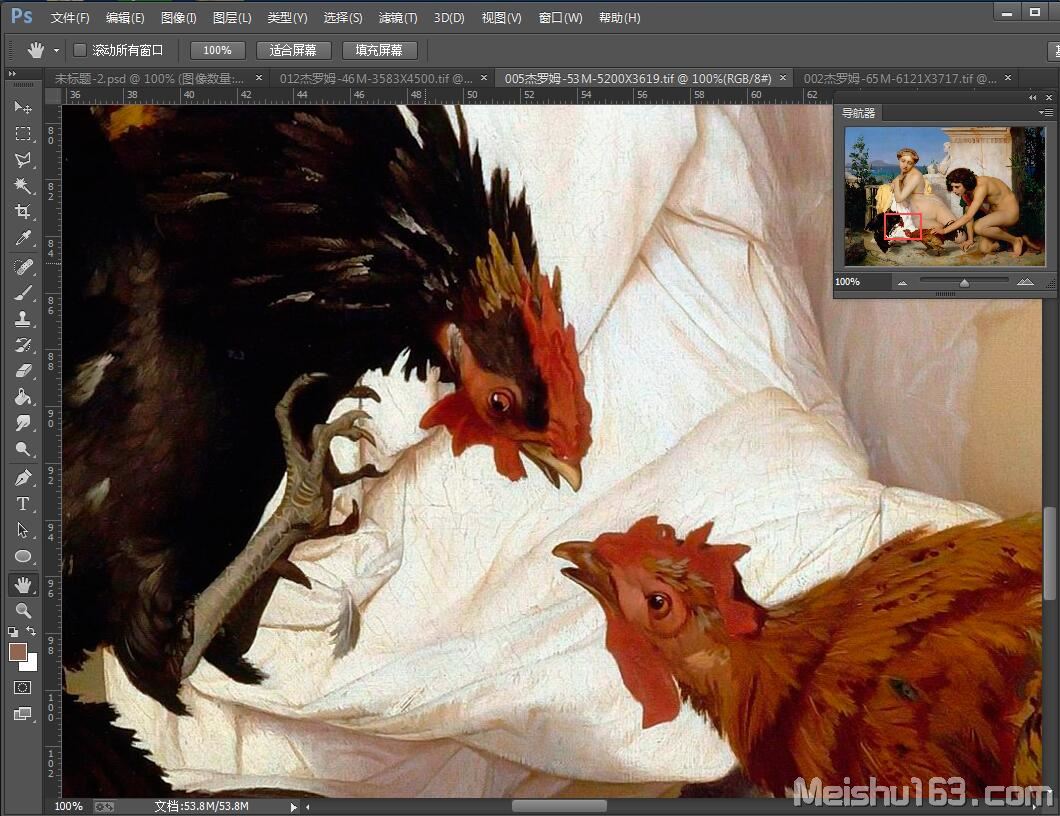Enable scroll all windows checkbox
The image size is (1060, 816).
(x=80, y=50)
